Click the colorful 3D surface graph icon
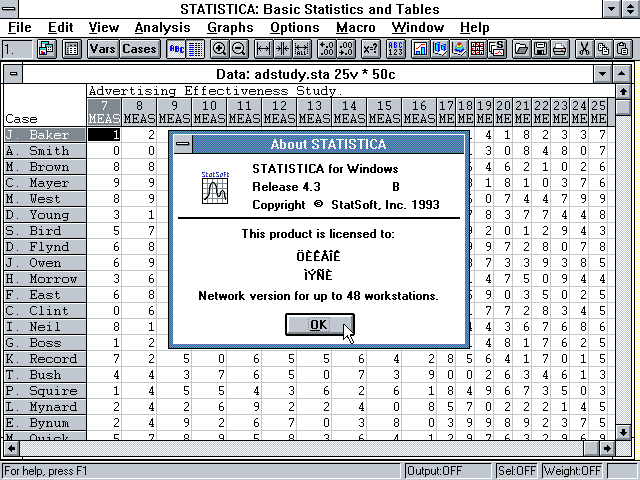The height and width of the screenshot is (480, 640). pos(459,49)
